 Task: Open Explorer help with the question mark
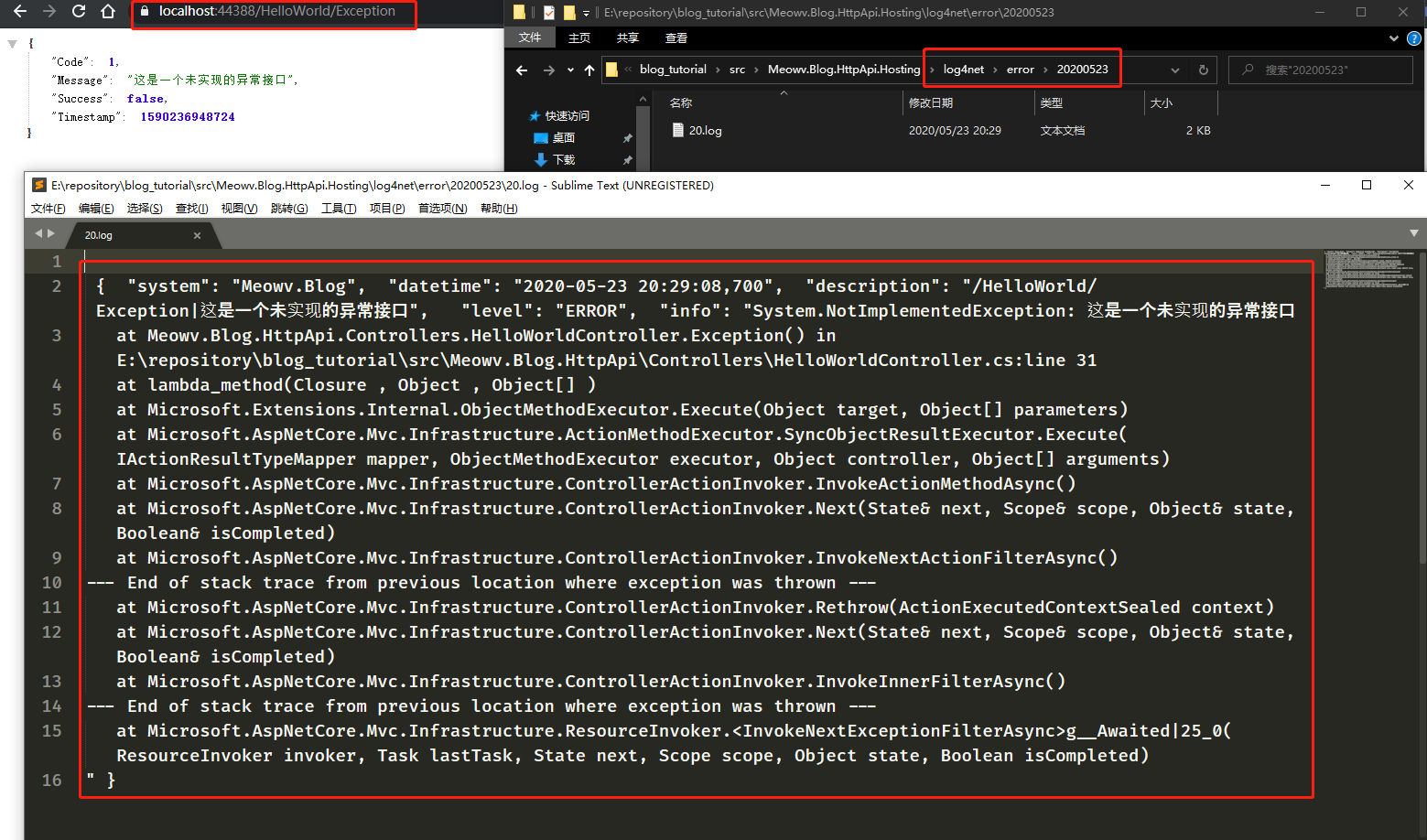point(1413,38)
